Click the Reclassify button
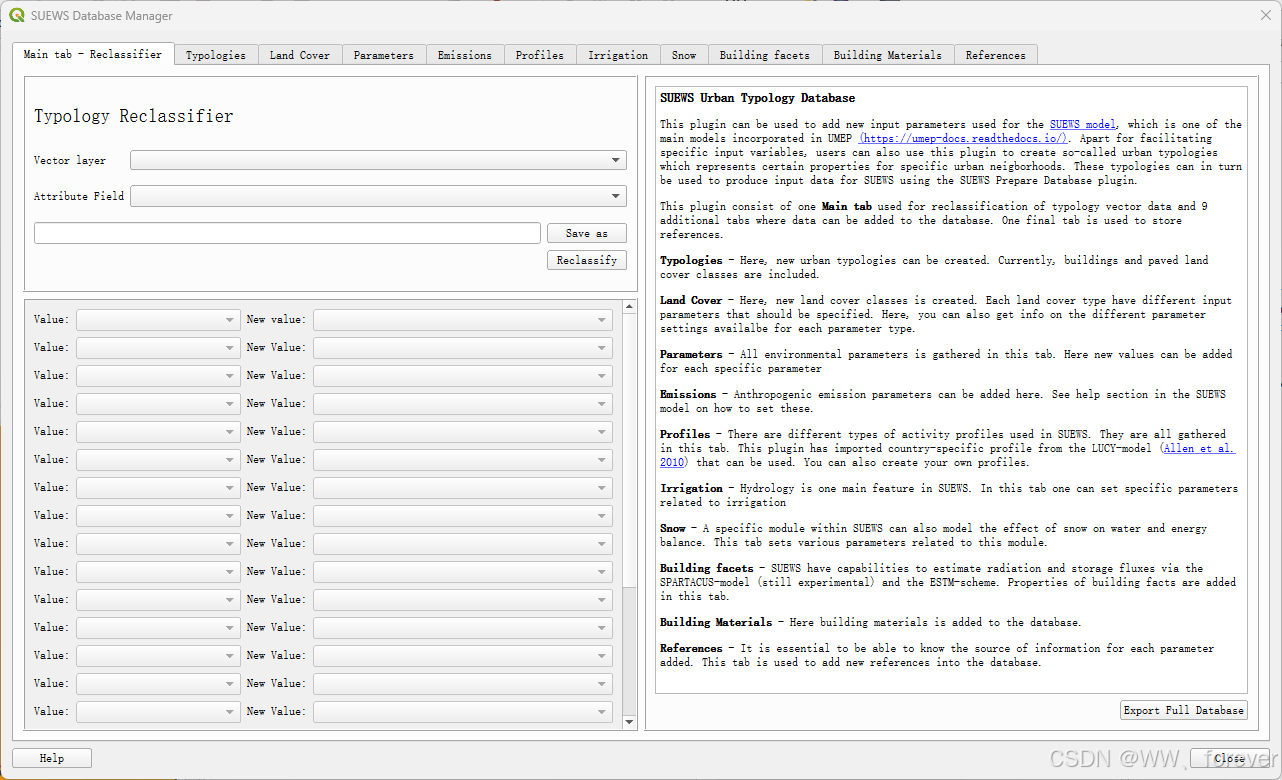 pos(587,260)
